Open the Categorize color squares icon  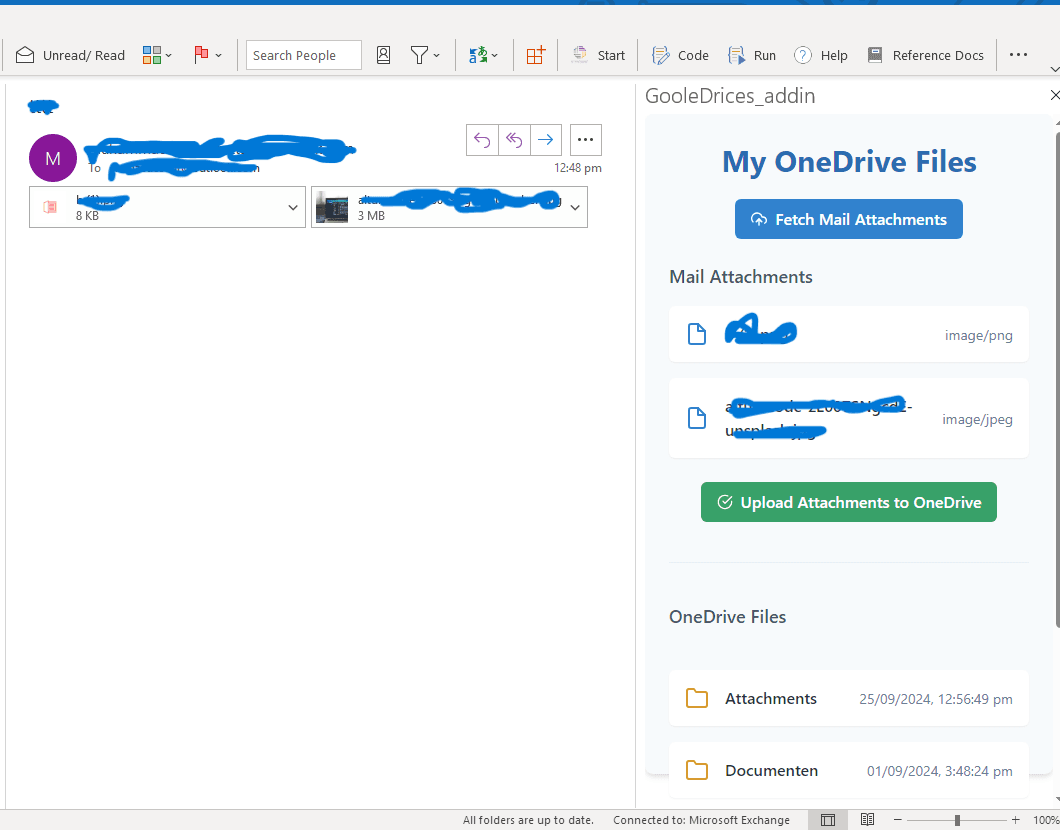pyautogui.click(x=151, y=55)
